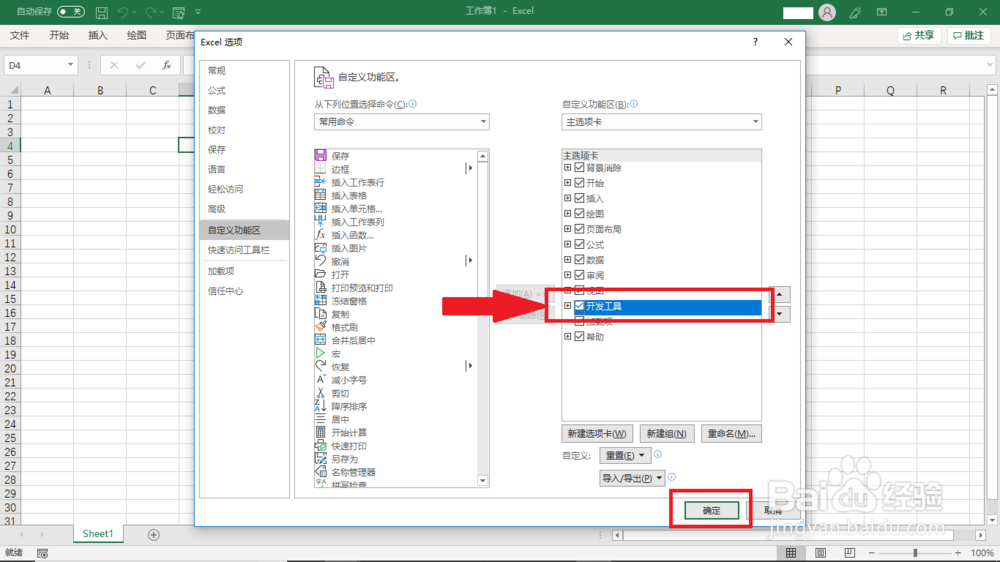Select the 剪切 scissors command icon

[320, 393]
